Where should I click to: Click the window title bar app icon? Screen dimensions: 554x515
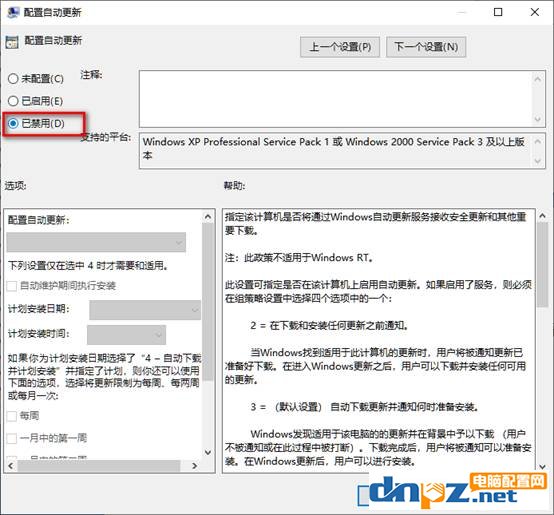(13, 12)
